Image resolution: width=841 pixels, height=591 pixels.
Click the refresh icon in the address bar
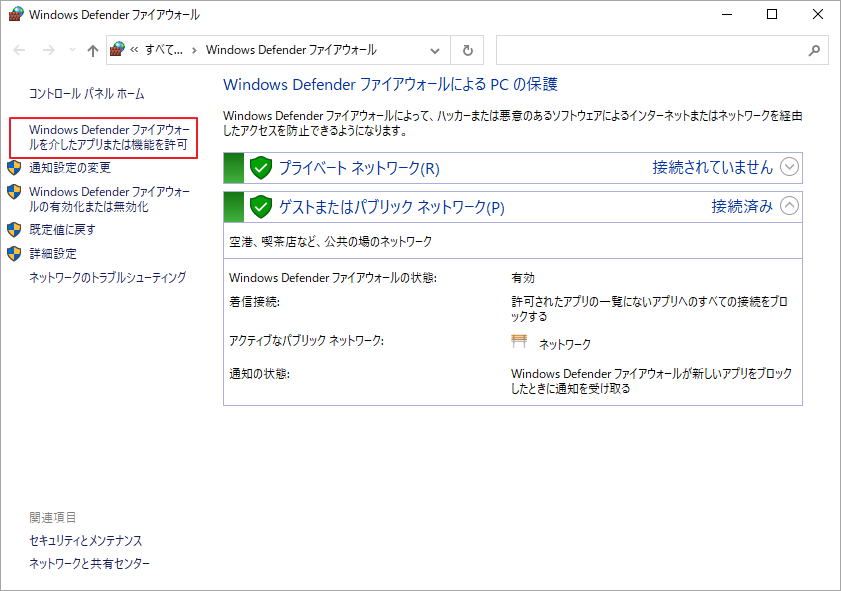pos(469,49)
